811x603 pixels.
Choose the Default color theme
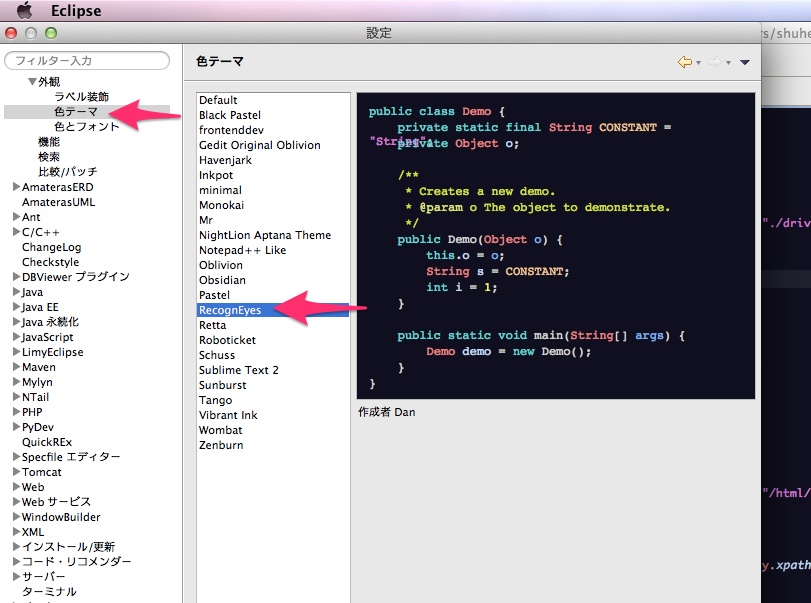[x=218, y=100]
